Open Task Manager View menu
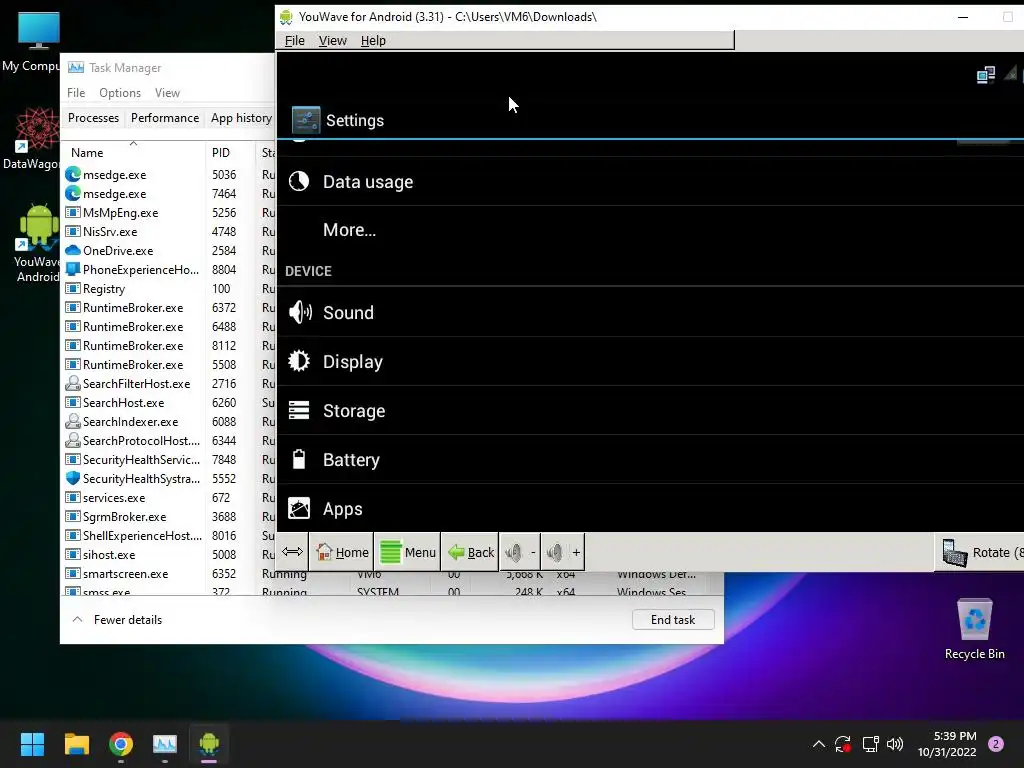The width and height of the screenshot is (1024, 768). click(167, 93)
